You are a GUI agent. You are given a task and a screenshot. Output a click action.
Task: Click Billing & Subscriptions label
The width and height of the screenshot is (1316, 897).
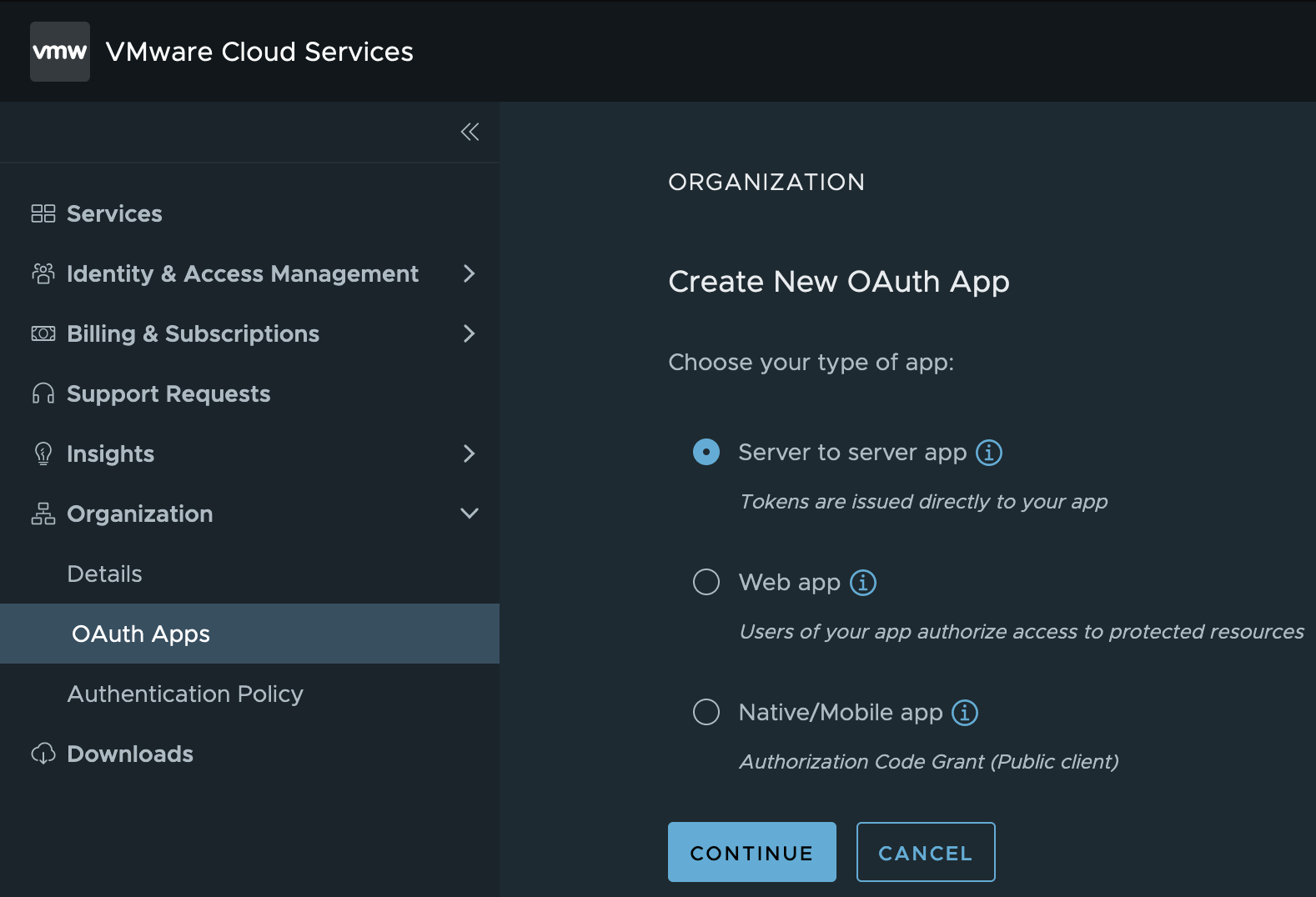tap(193, 333)
